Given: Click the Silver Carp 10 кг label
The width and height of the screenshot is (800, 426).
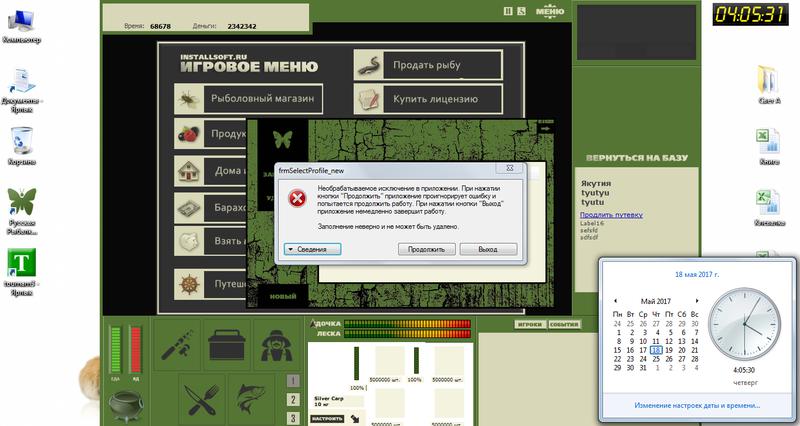Looking at the screenshot, I should (329, 401).
